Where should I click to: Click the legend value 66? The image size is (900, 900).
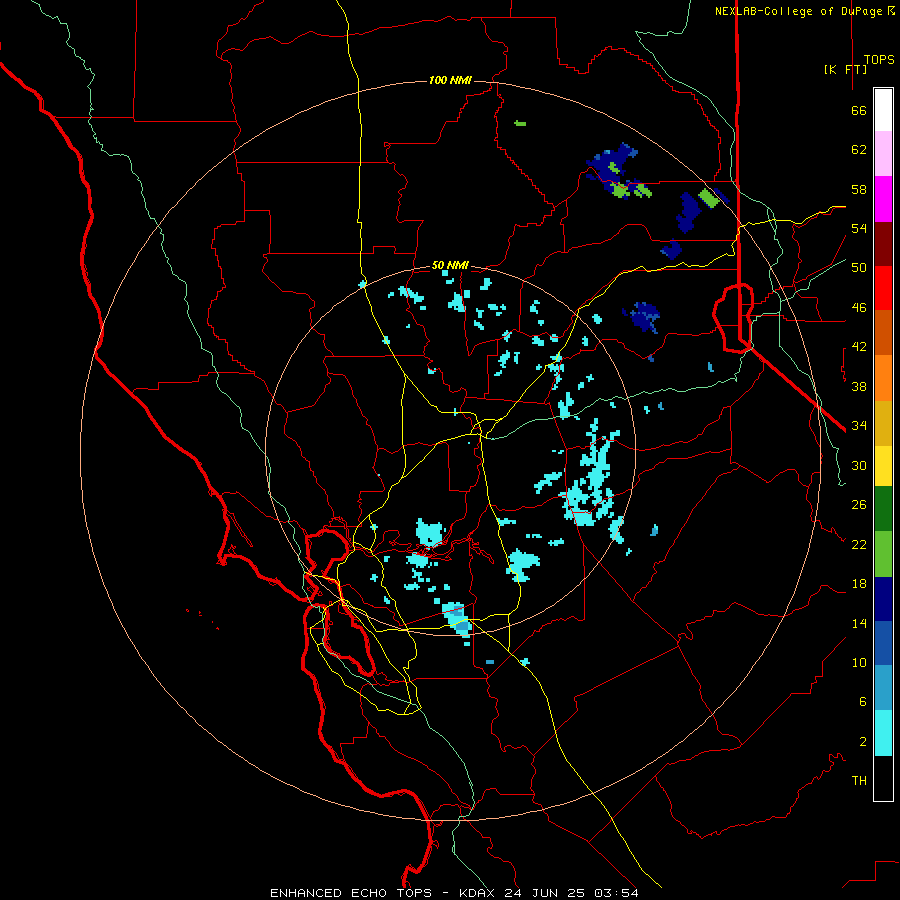coord(859,110)
